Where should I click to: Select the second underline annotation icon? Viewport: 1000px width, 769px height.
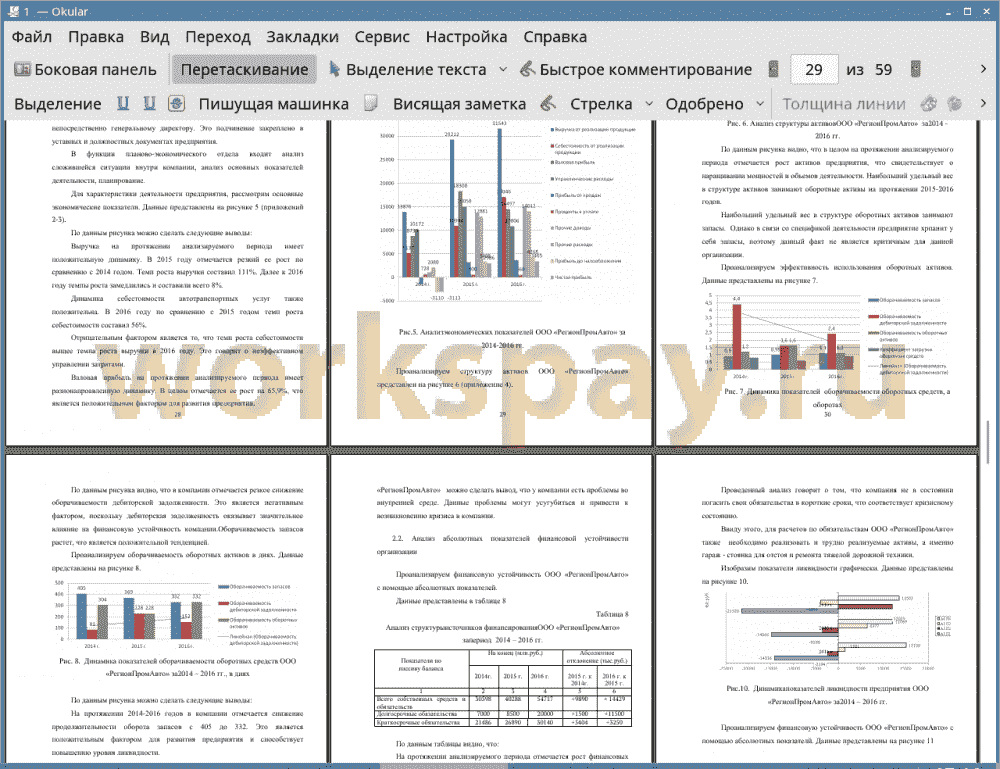pos(149,103)
